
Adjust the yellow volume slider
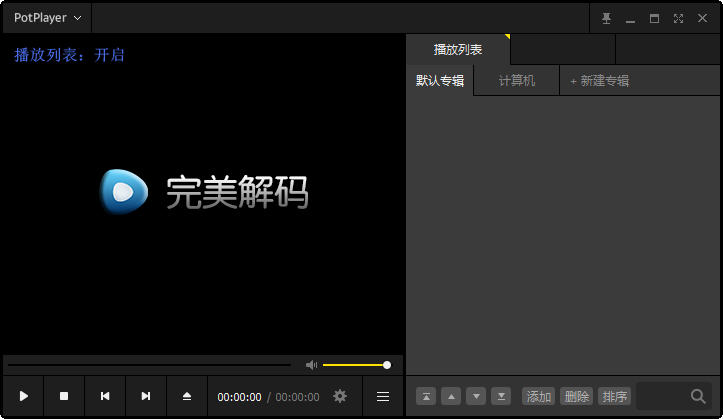[x=357, y=365]
